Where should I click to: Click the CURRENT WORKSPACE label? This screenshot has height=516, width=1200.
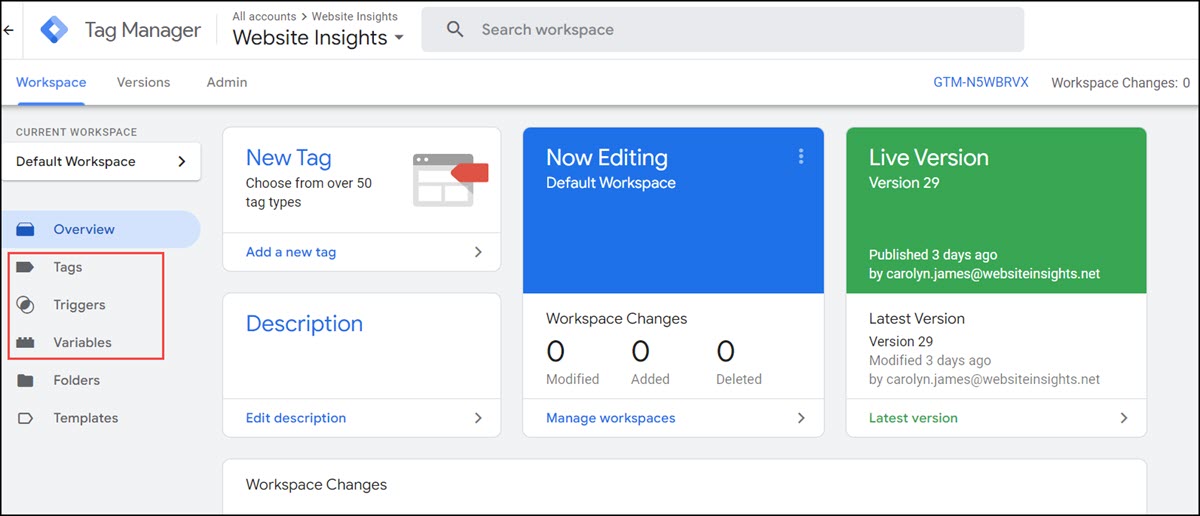pyautogui.click(x=77, y=132)
